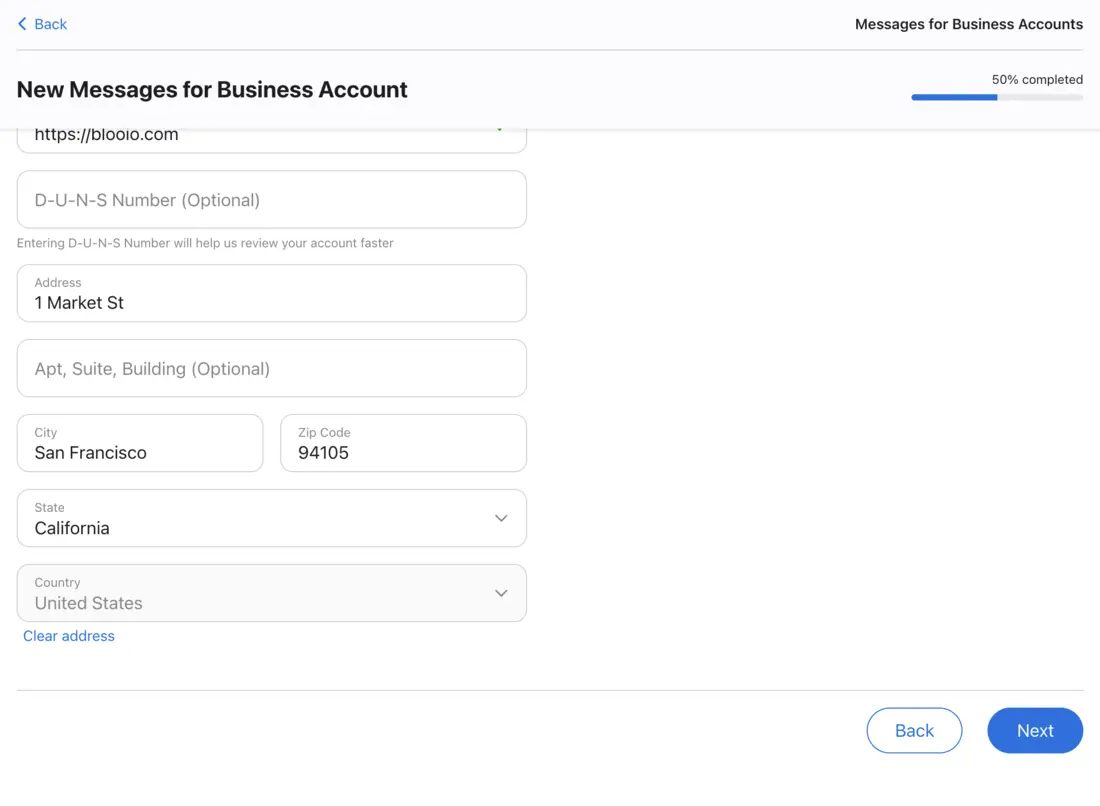Open the State dropdown showing California
This screenshot has height=806, width=1100.
[x=271, y=518]
